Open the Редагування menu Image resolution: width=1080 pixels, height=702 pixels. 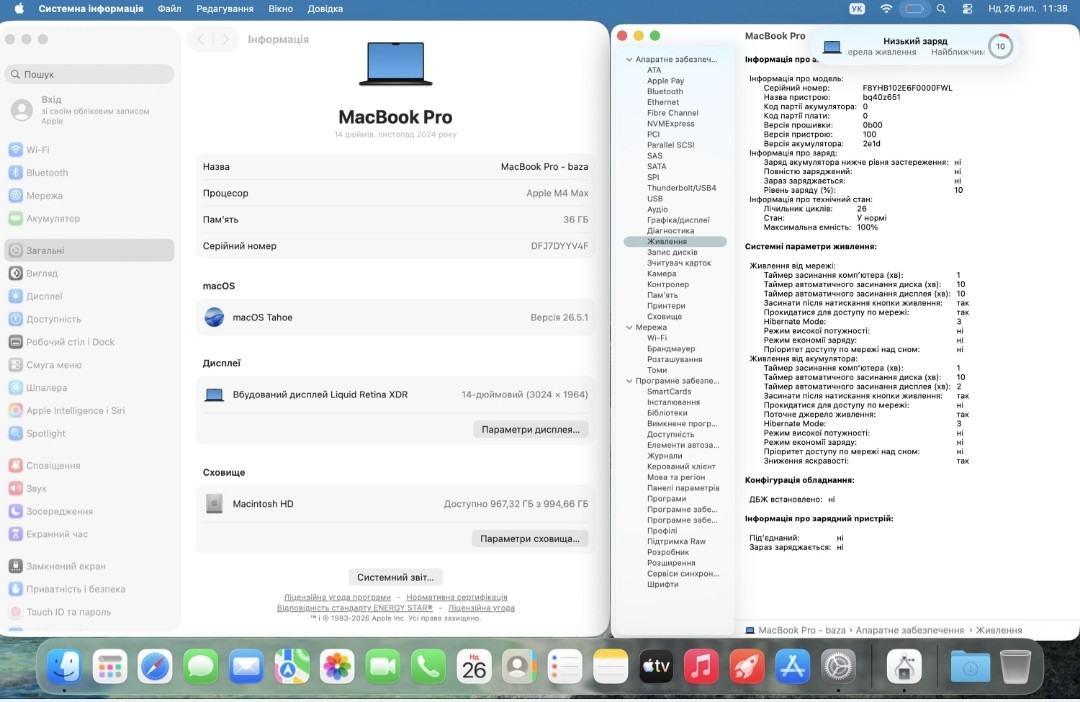(x=225, y=8)
